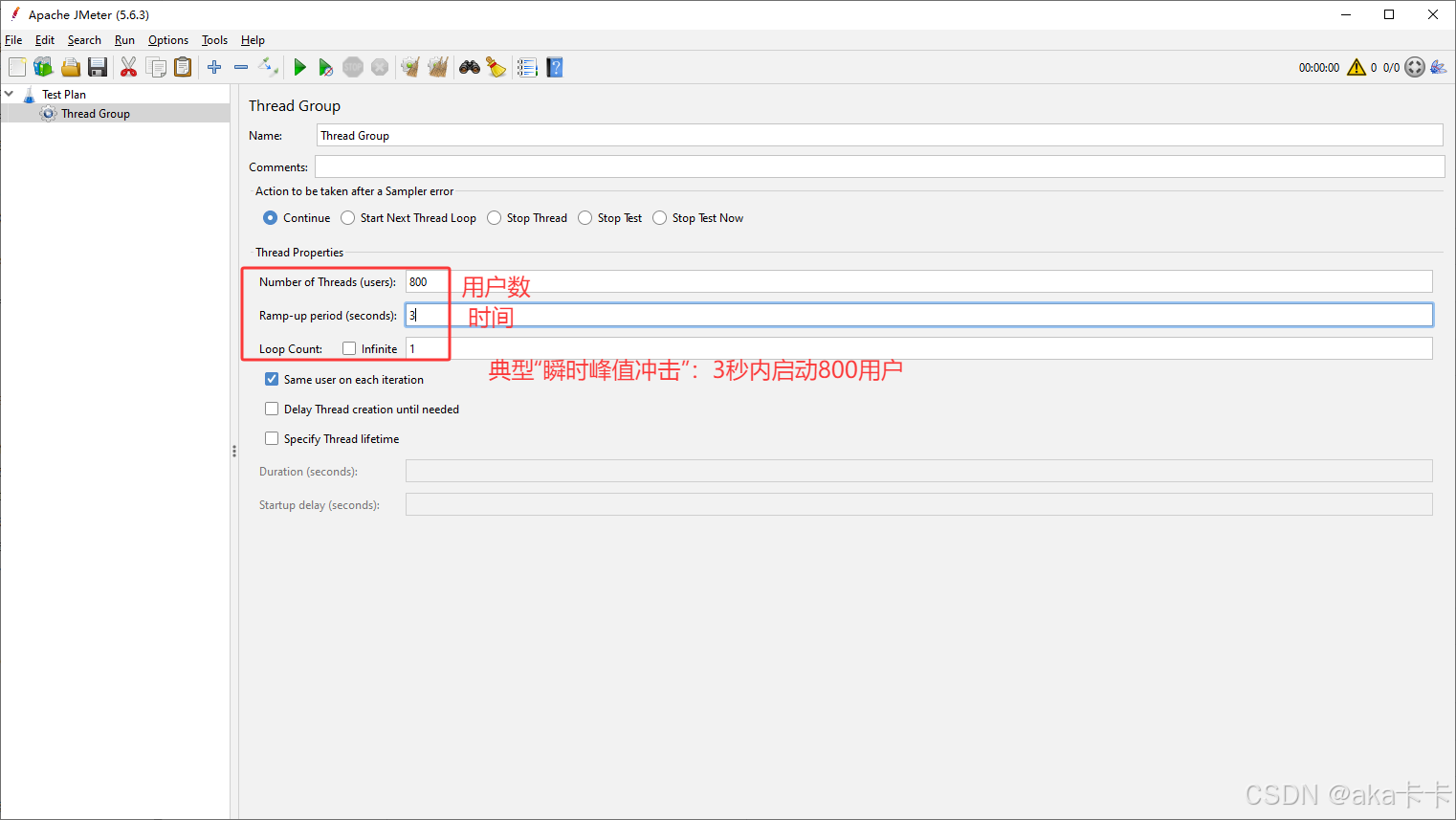Viewport: 1456px width, 820px height.
Task: Select Test Plan label in the tree
Action: point(64,94)
